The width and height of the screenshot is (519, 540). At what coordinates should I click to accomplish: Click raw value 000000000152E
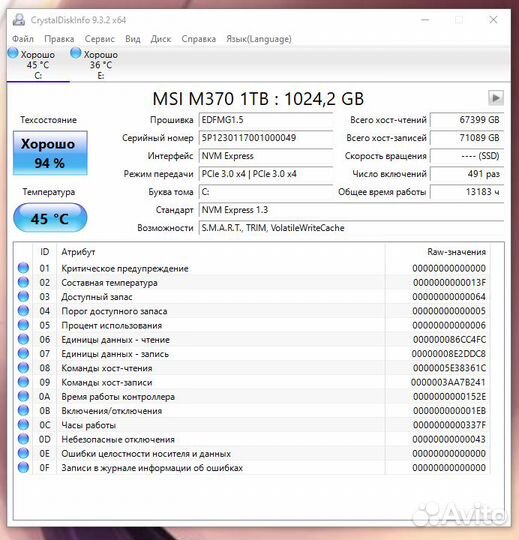pos(449,396)
